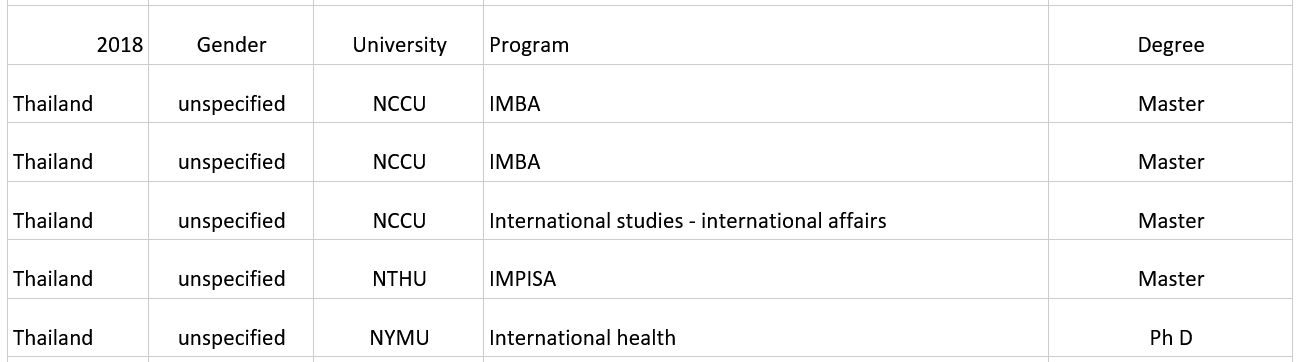Select the Thailand cell in the NTHU row
The height and width of the screenshot is (362, 1302).
(79, 270)
